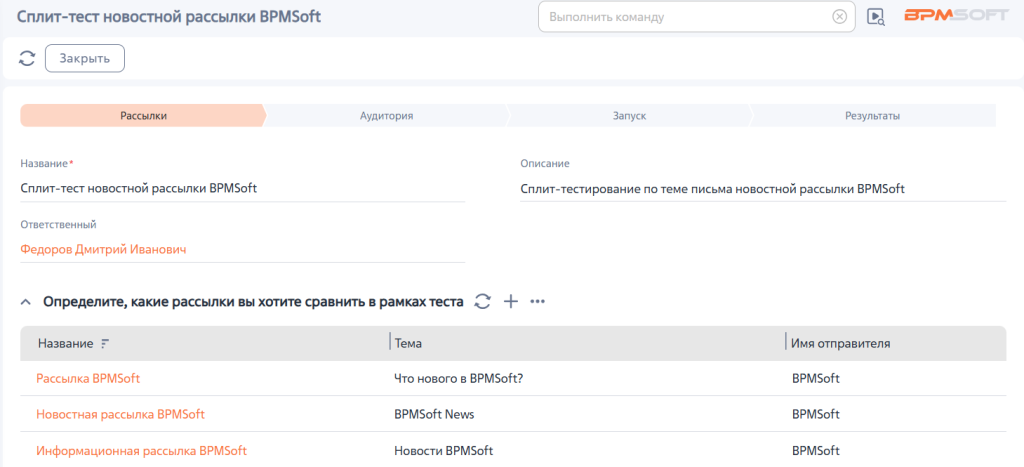
Task: Click sender BPMSoft in Информационная рассылка row
Action: pyautogui.click(x=816, y=451)
